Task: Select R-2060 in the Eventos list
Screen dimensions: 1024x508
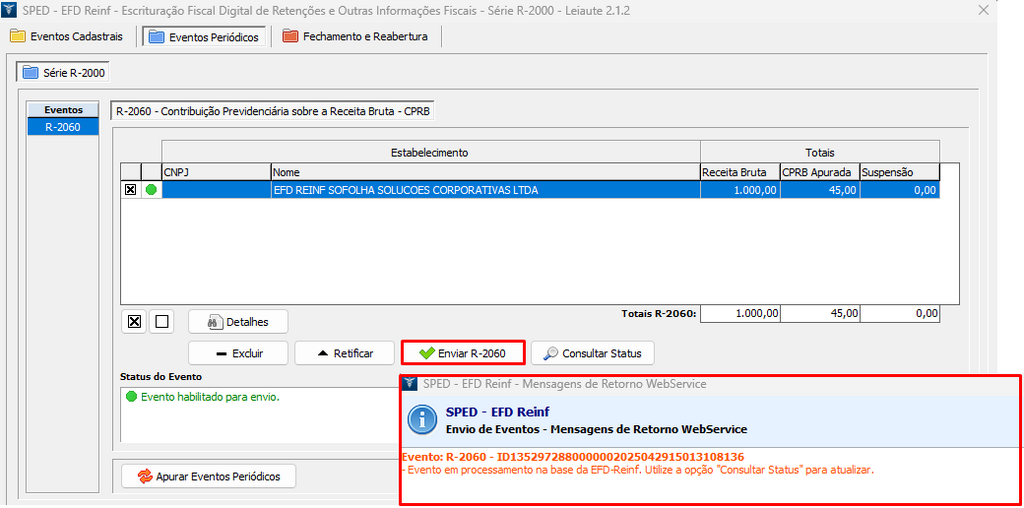Action: click(62, 127)
